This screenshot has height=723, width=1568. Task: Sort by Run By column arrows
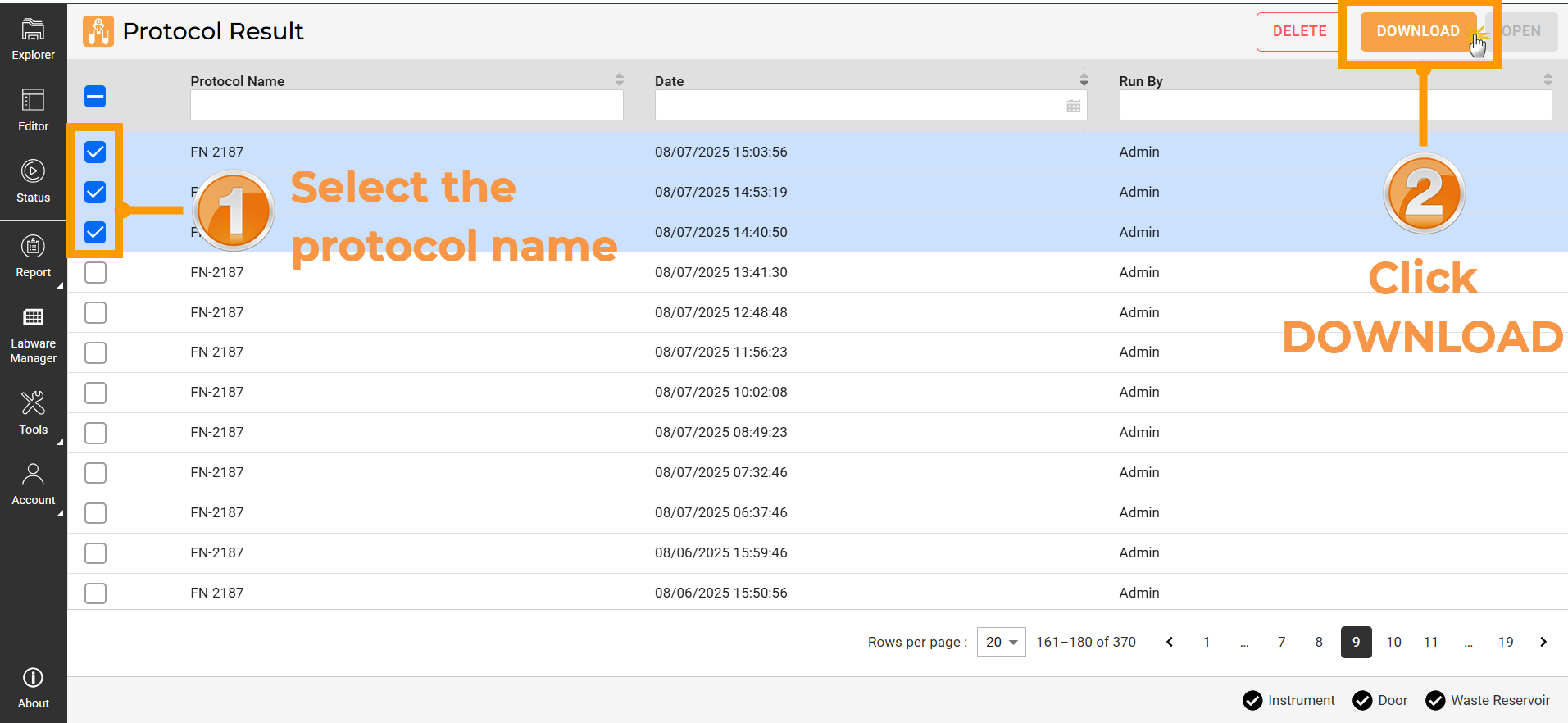(x=1548, y=80)
